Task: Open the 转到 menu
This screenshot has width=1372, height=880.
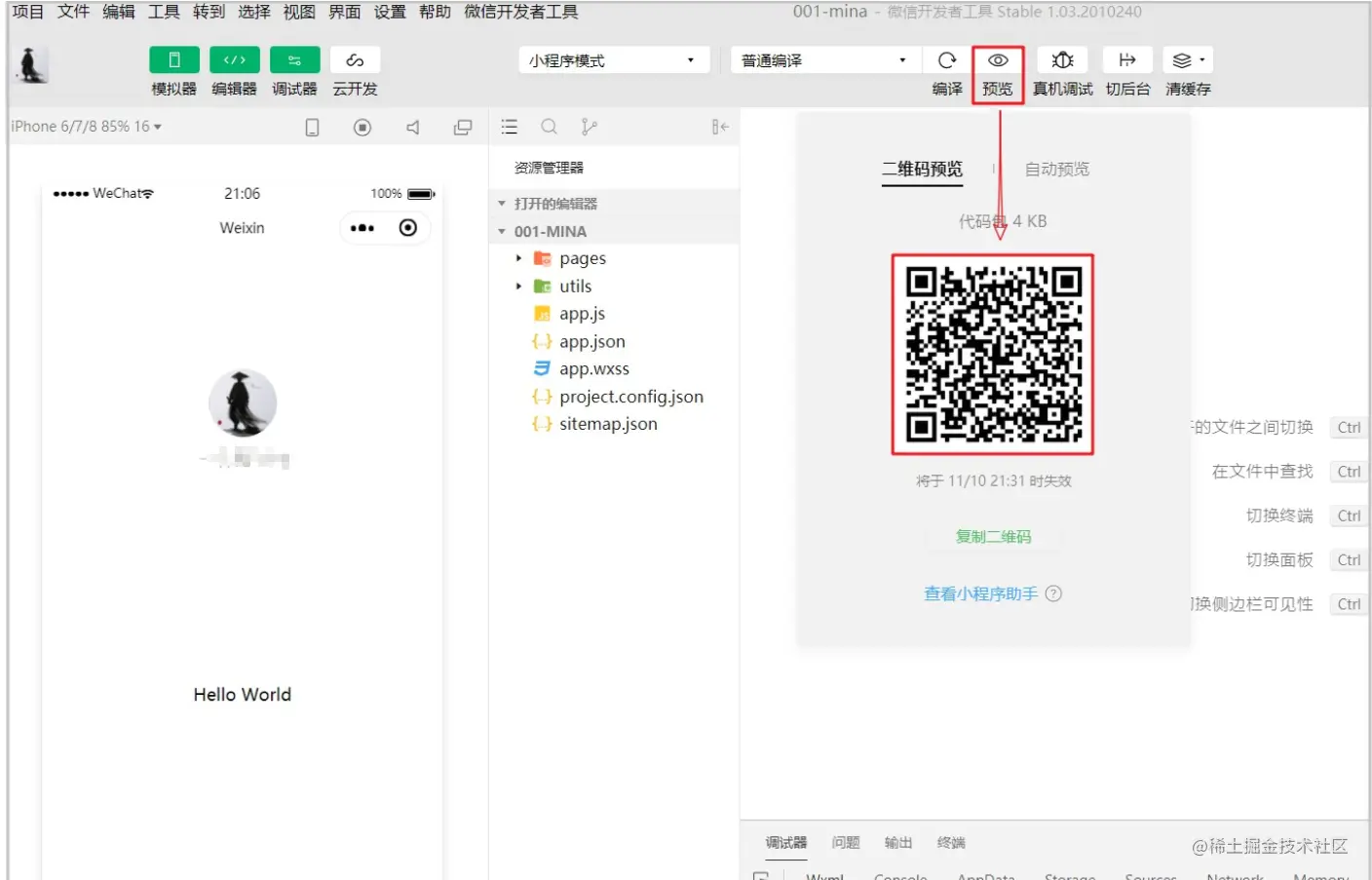Action: pyautogui.click(x=209, y=12)
